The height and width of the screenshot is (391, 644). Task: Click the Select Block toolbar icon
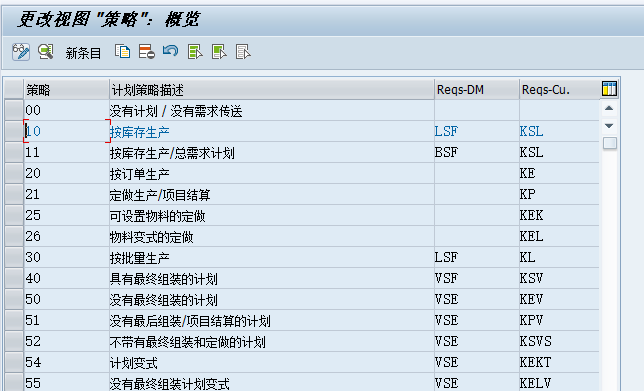[219, 52]
